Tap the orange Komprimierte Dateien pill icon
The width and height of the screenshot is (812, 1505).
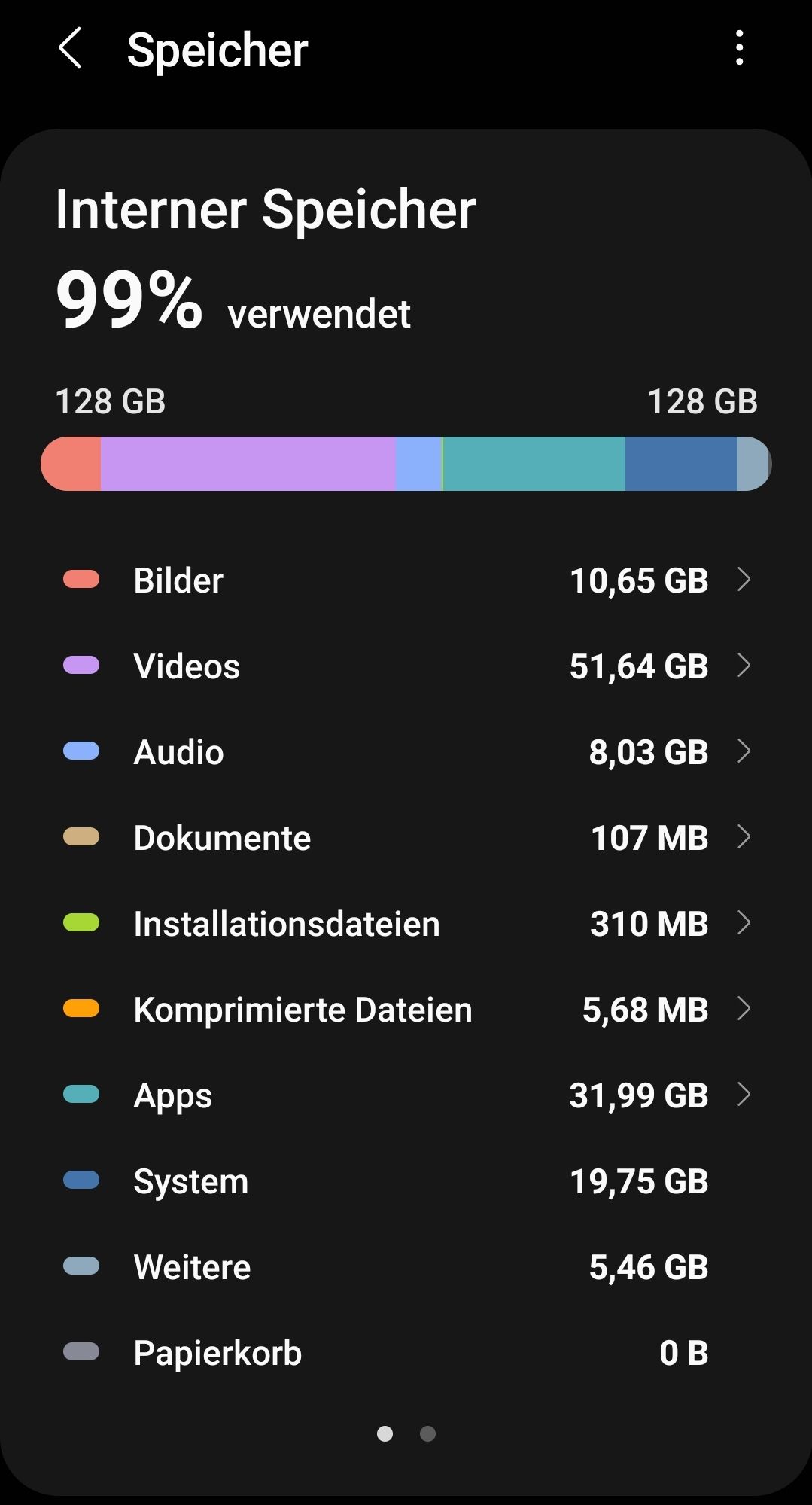click(x=81, y=1008)
